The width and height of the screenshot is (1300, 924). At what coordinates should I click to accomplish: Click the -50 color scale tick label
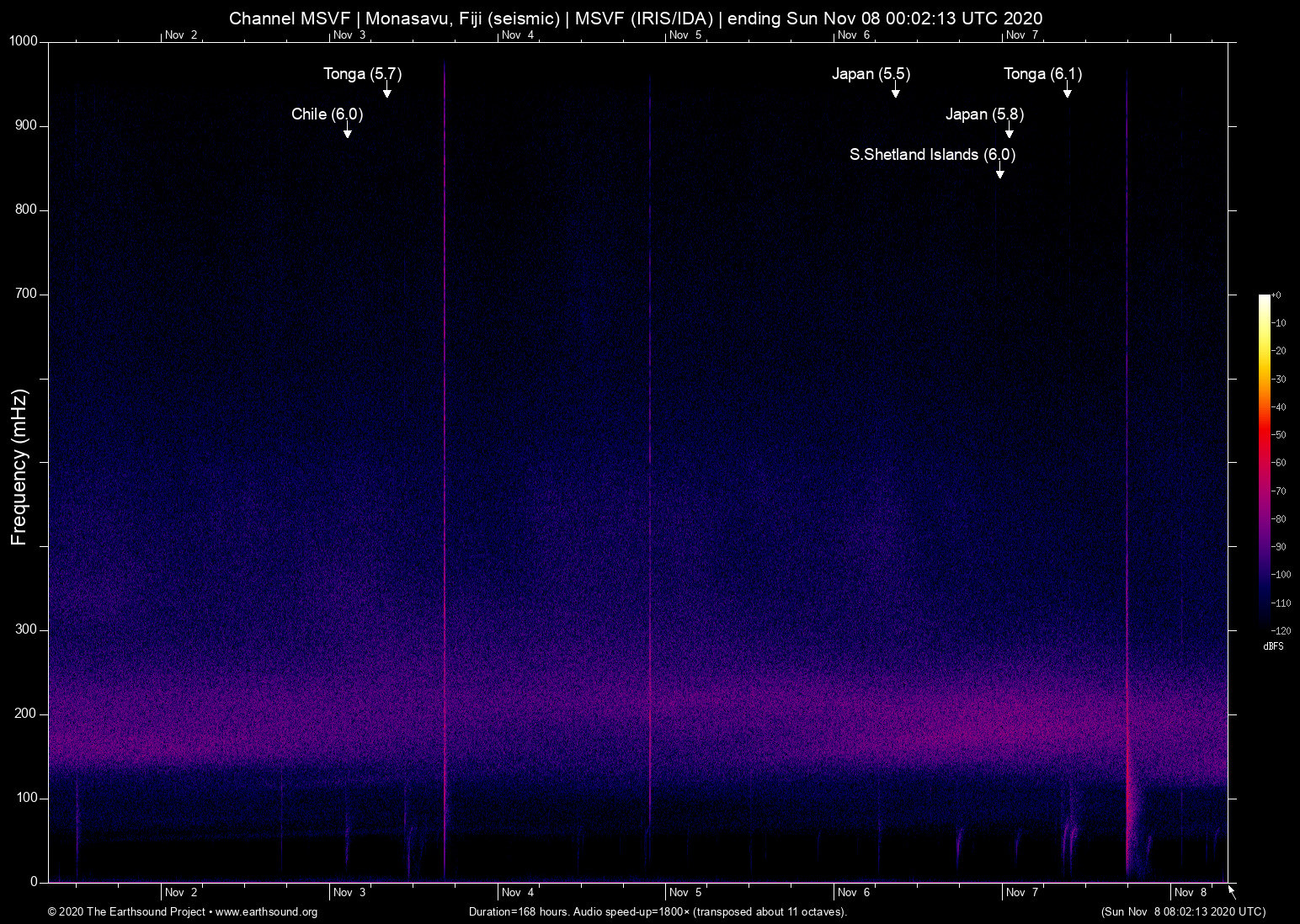[x=1278, y=435]
